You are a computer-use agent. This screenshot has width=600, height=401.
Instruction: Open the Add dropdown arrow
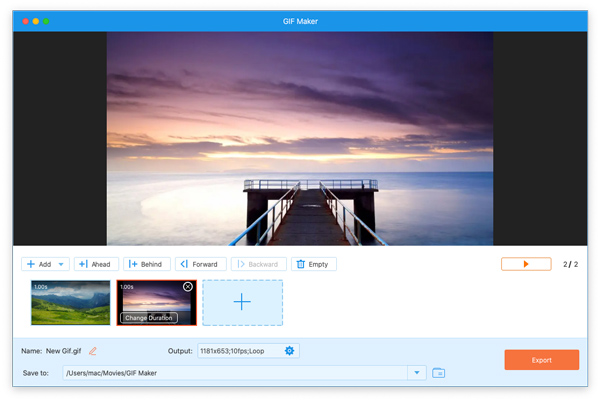click(x=61, y=264)
